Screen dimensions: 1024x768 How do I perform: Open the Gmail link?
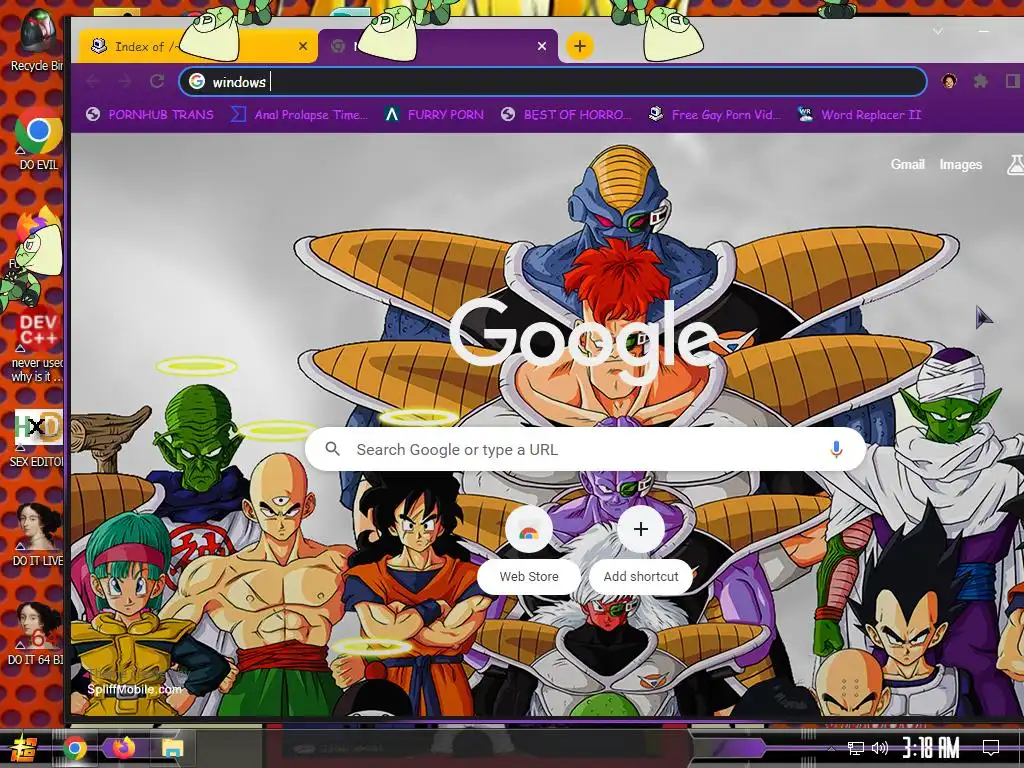click(908, 165)
